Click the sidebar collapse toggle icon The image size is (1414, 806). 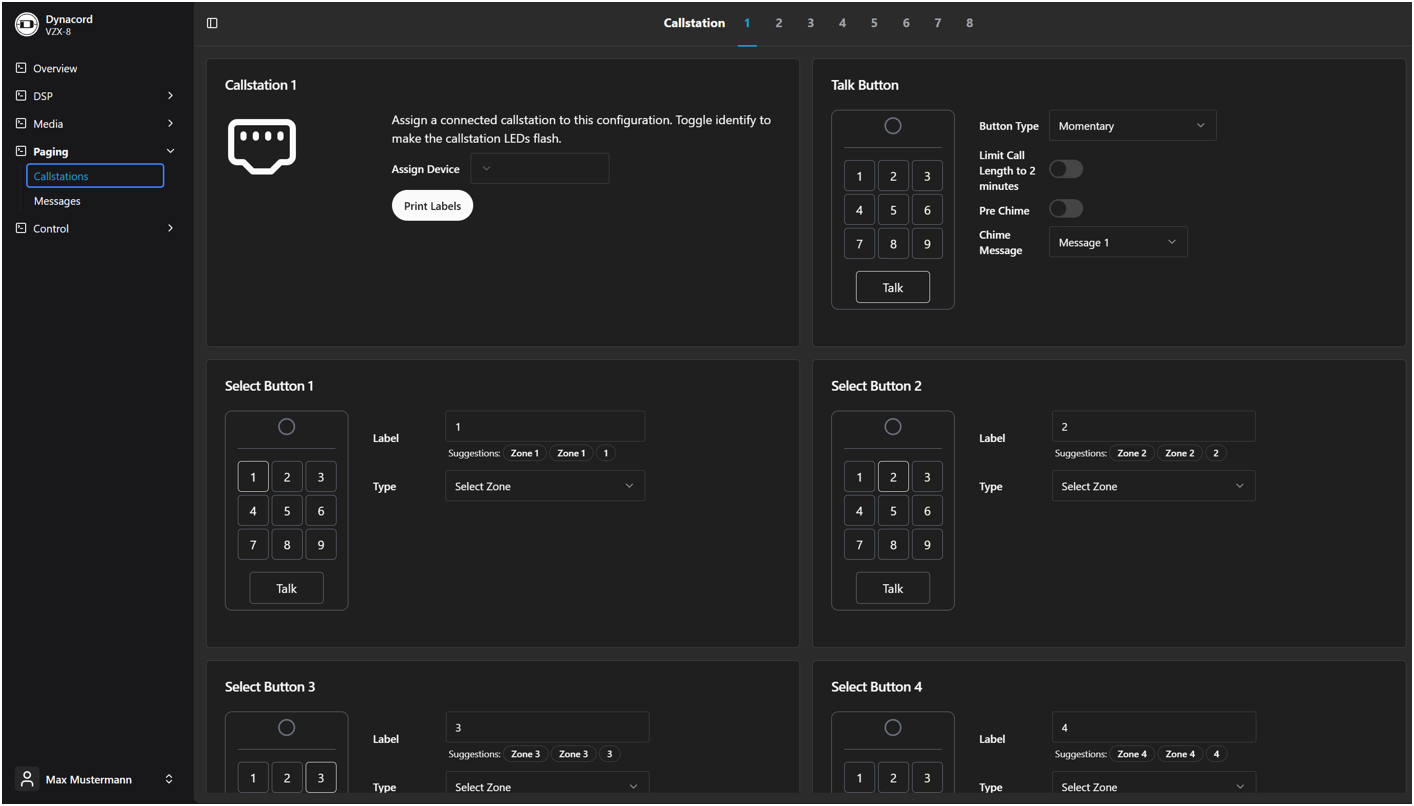point(212,23)
